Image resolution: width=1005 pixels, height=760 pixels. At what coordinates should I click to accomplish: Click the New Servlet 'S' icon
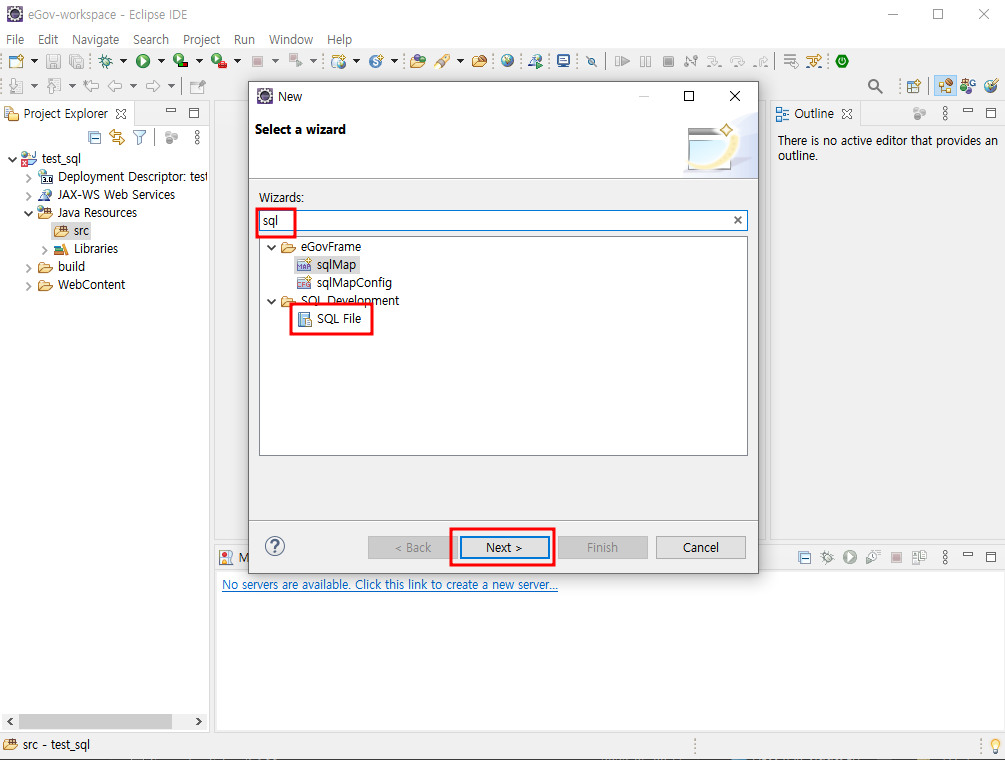(376, 62)
